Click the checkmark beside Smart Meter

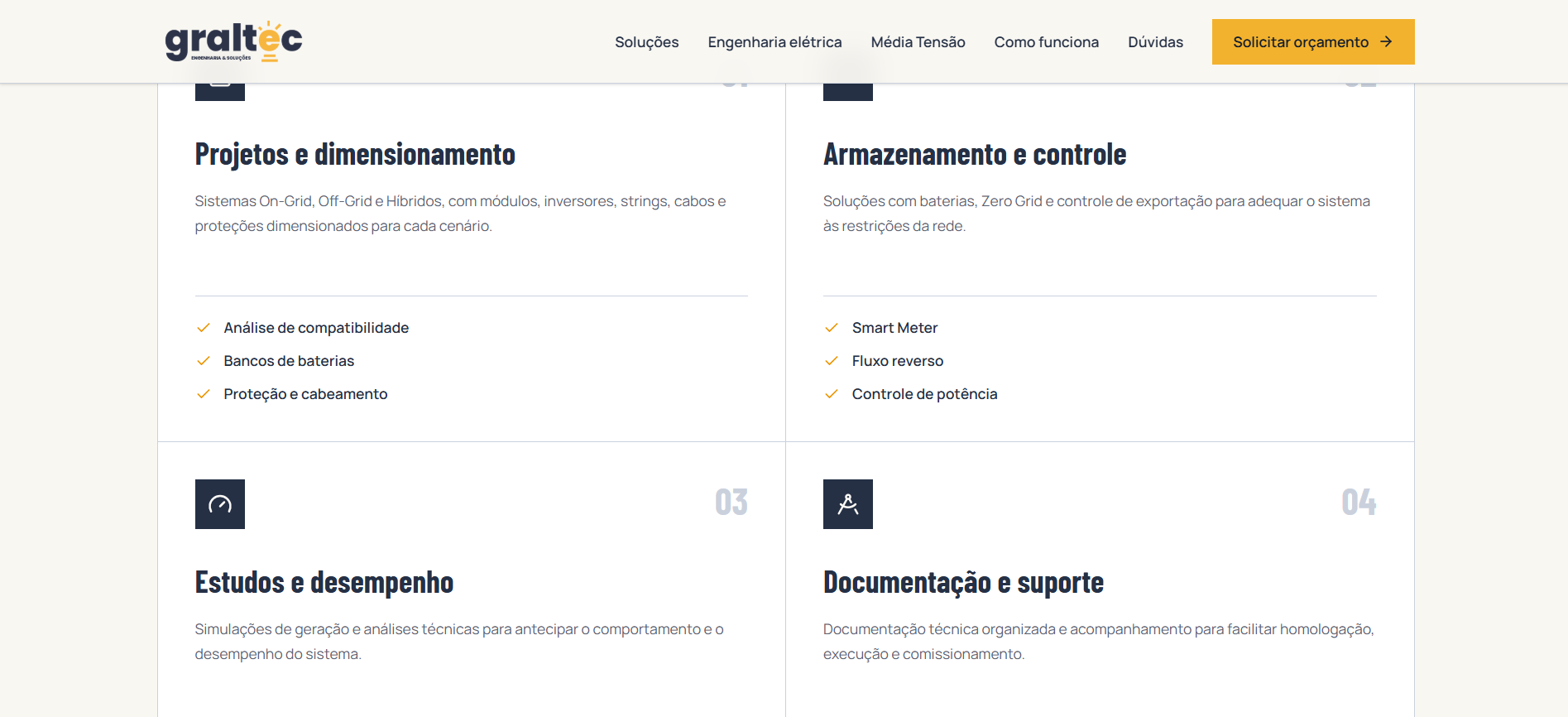tap(832, 328)
